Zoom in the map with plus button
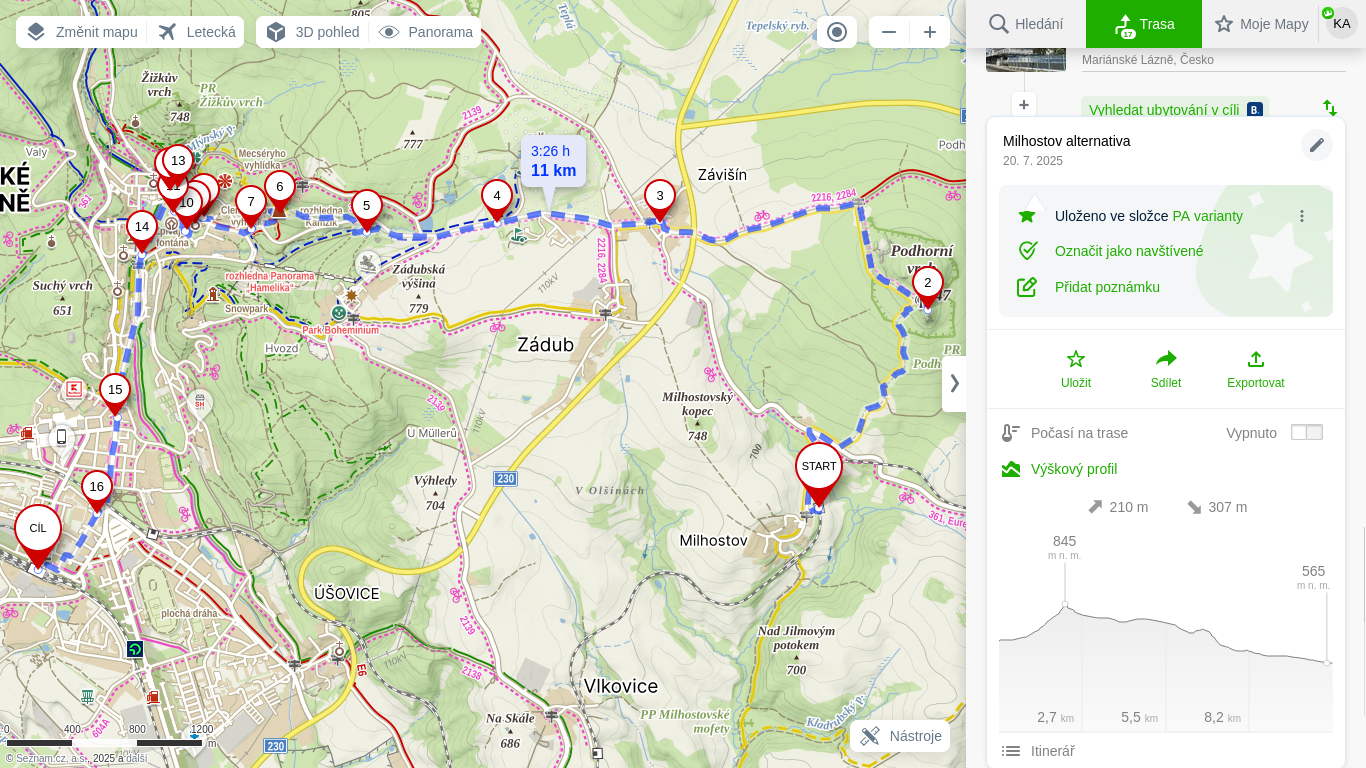This screenshot has width=1366, height=768. tap(929, 32)
